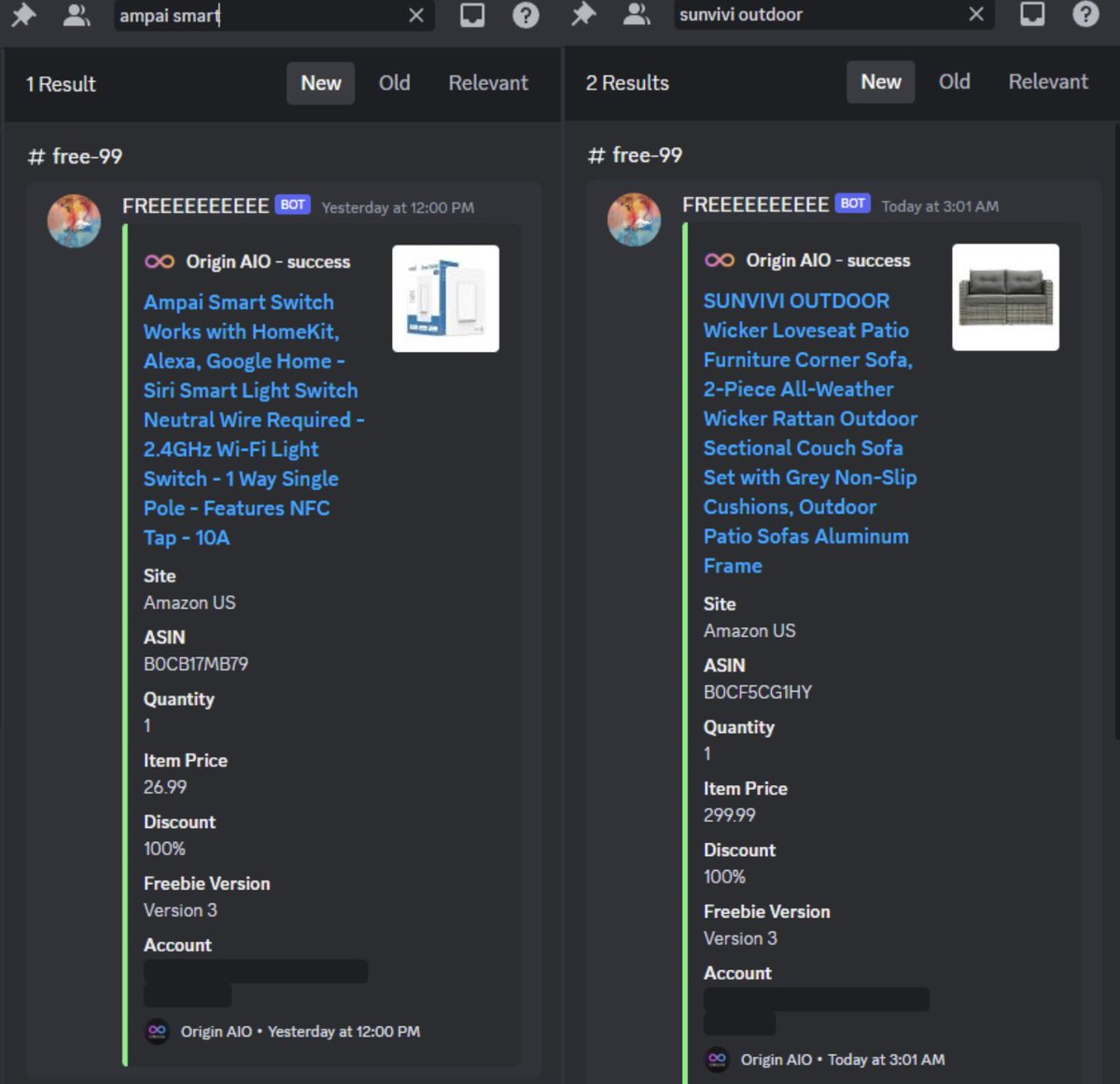Open # free-99 channel in right panel
1120x1084 pixels.
click(635, 155)
